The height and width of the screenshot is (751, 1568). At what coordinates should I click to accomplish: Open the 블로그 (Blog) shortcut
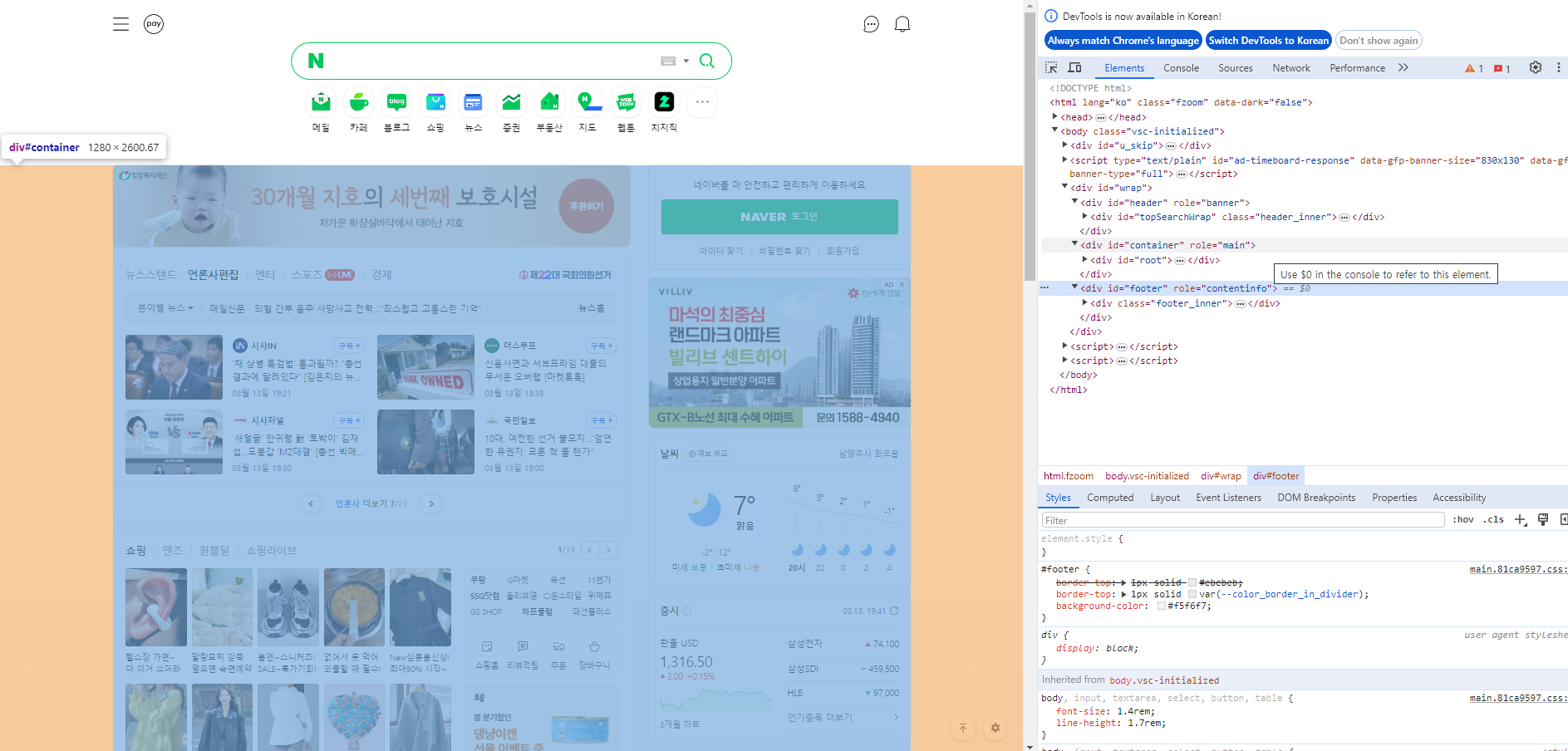(x=397, y=111)
